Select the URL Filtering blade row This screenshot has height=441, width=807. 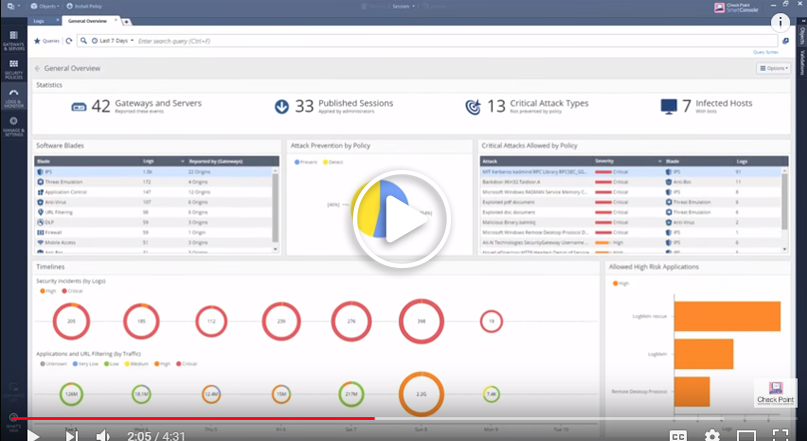[153, 212]
